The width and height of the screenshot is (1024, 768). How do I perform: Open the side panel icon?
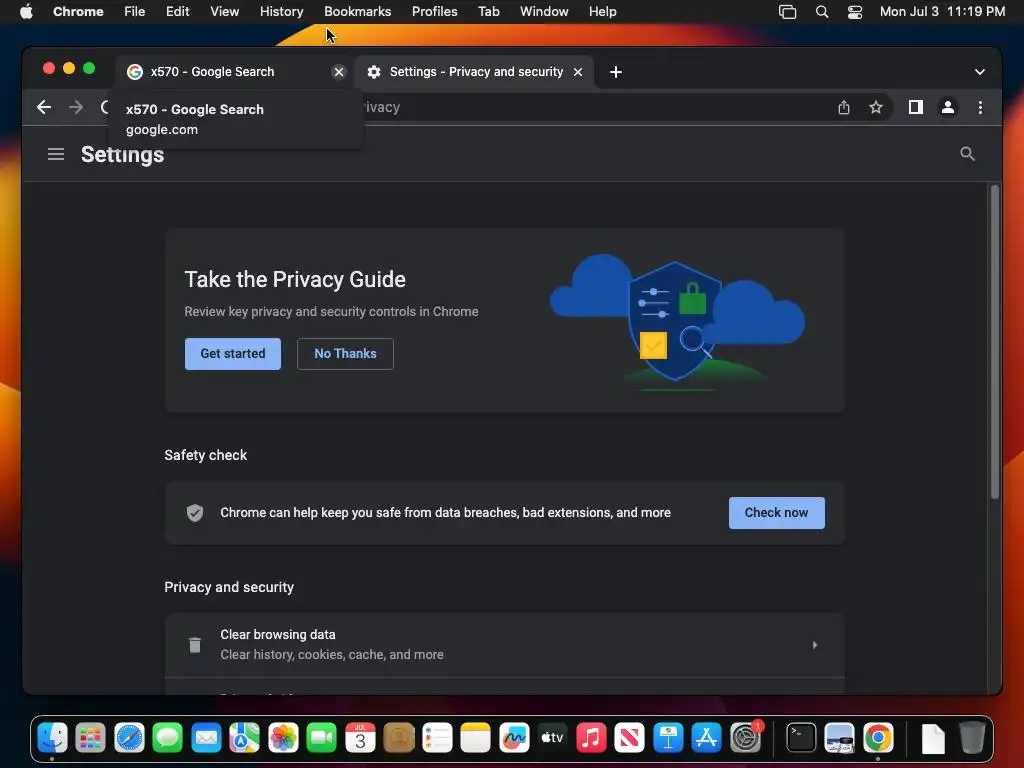916,107
